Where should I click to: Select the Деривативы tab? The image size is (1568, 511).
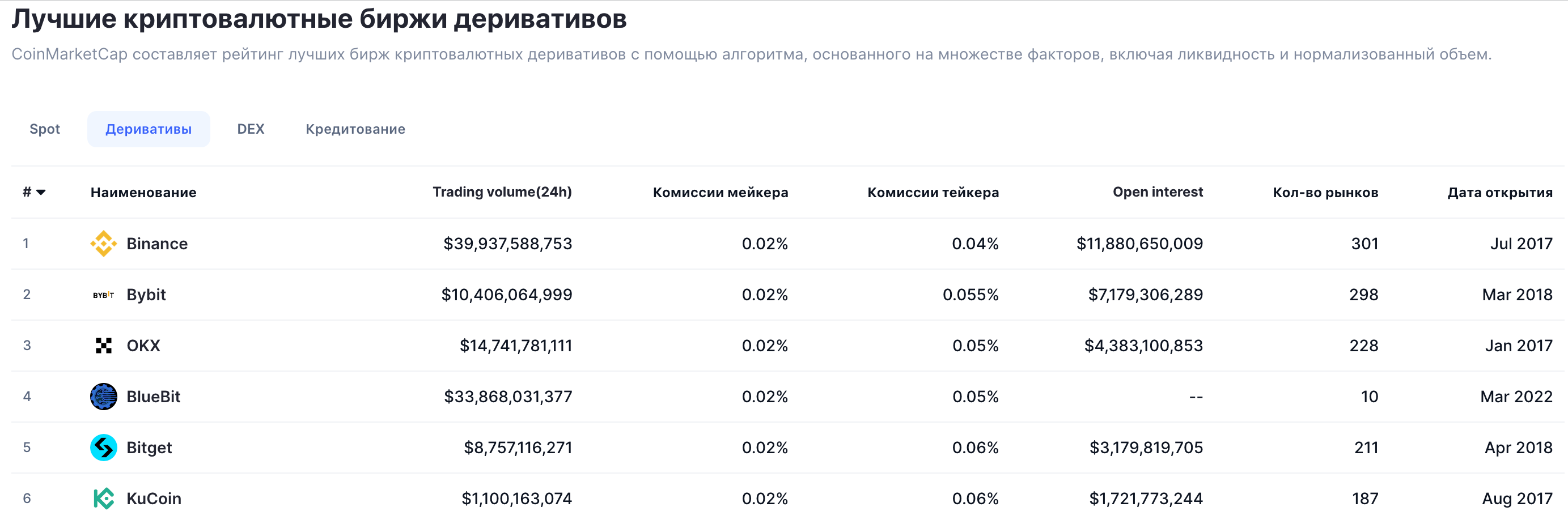pyautogui.click(x=149, y=129)
